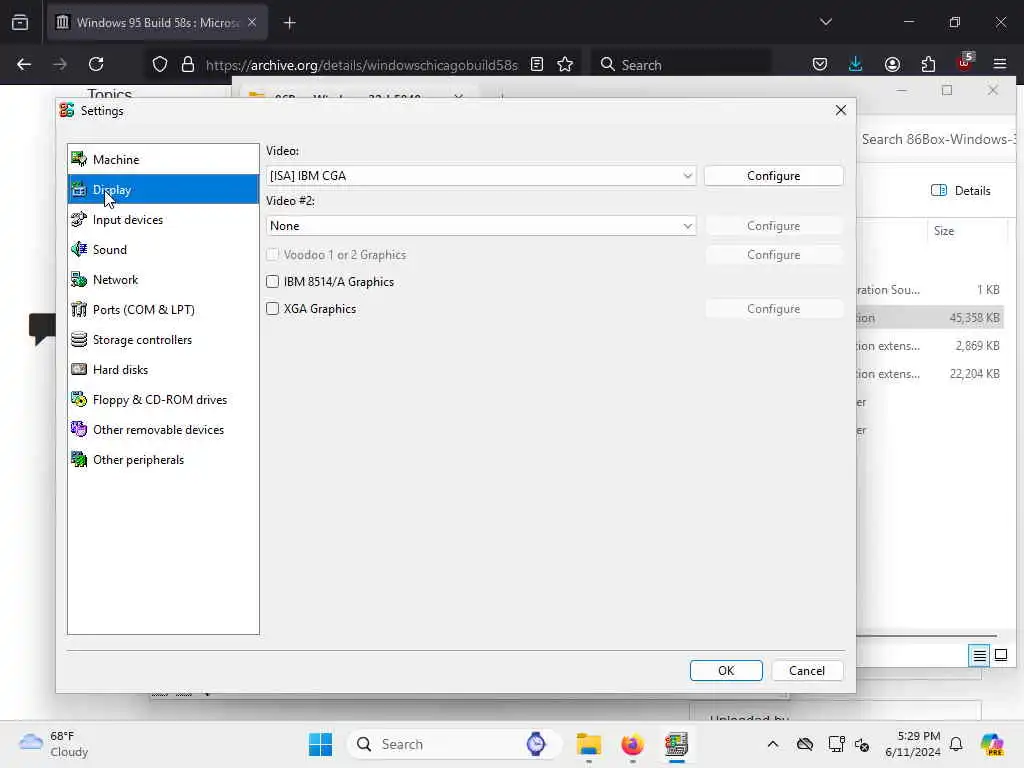Open Storage controllers settings
The height and width of the screenshot is (768, 1024).
click(163, 340)
